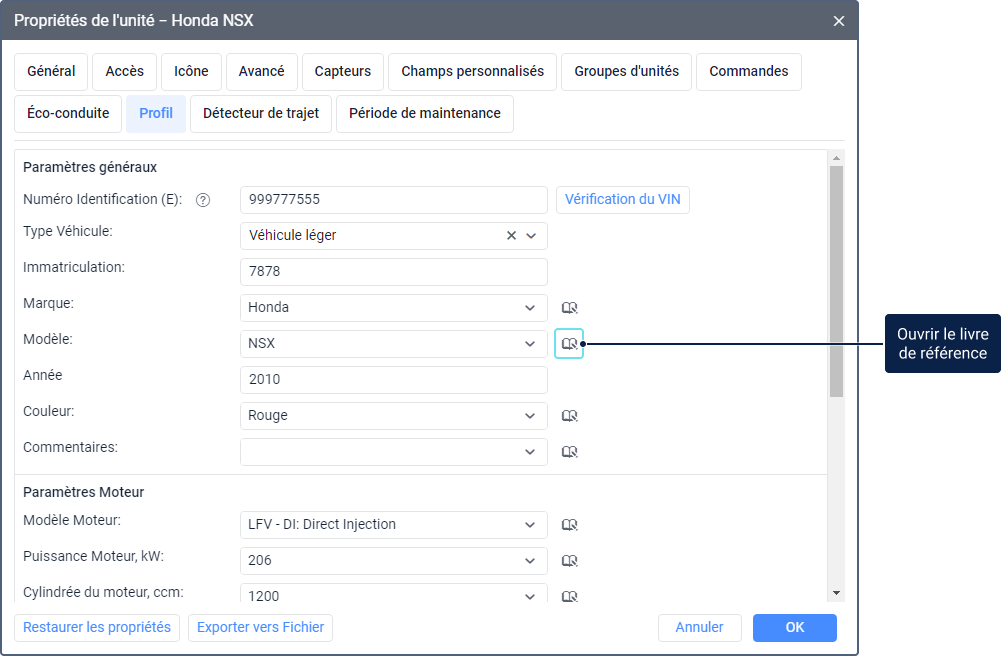Image resolution: width=1003 pixels, height=656 pixels.
Task: Click the Vérification du VIN button
Action: (622, 199)
